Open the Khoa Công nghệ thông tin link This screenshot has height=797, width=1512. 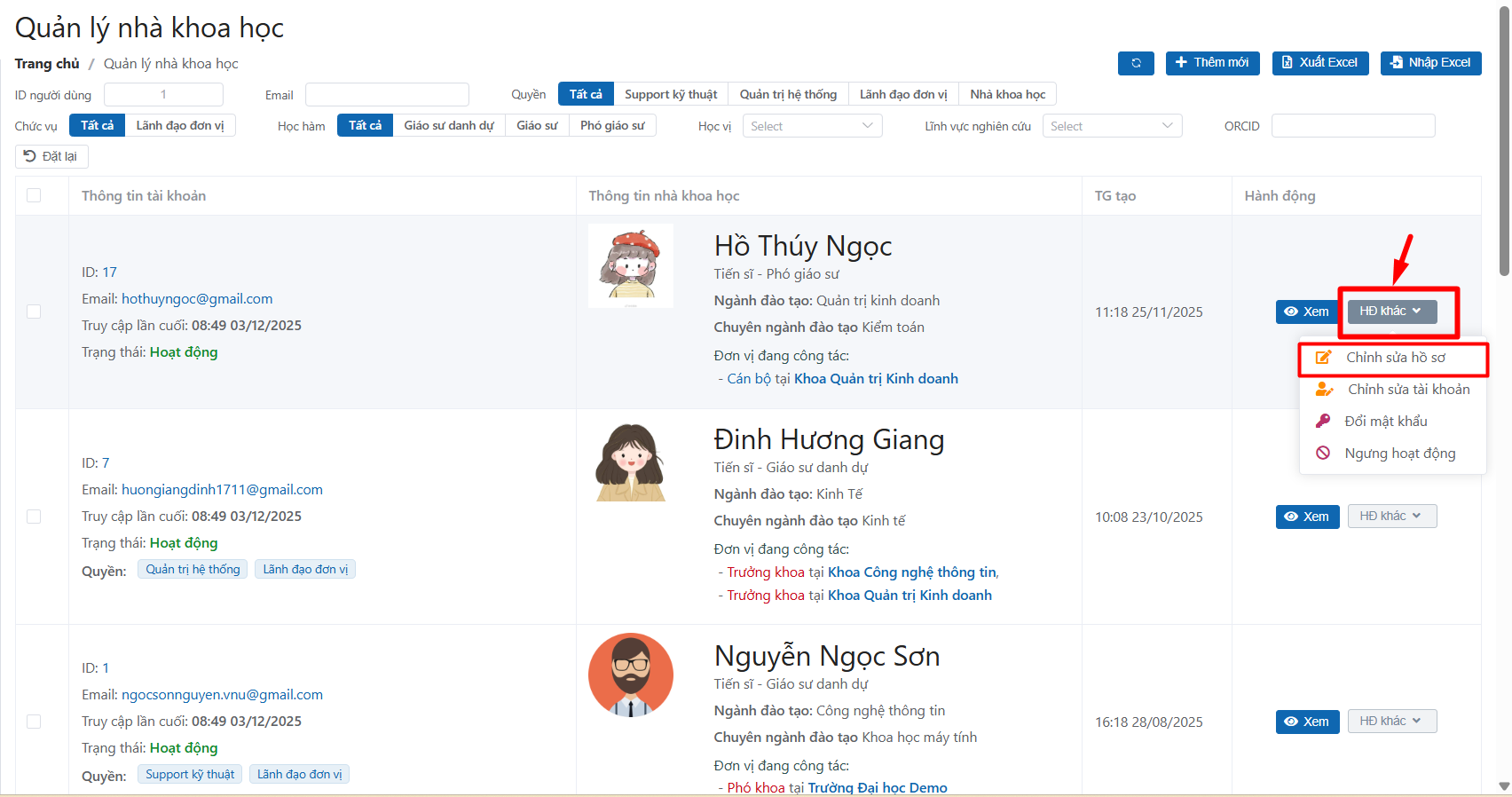pyautogui.click(x=912, y=572)
